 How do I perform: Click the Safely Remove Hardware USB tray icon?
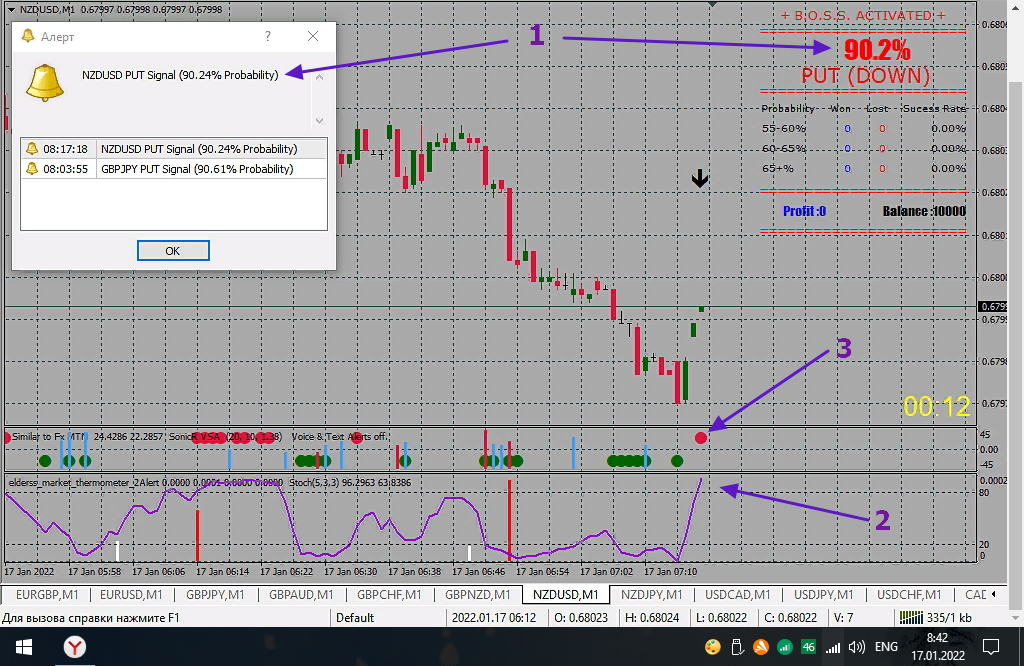tap(737, 647)
